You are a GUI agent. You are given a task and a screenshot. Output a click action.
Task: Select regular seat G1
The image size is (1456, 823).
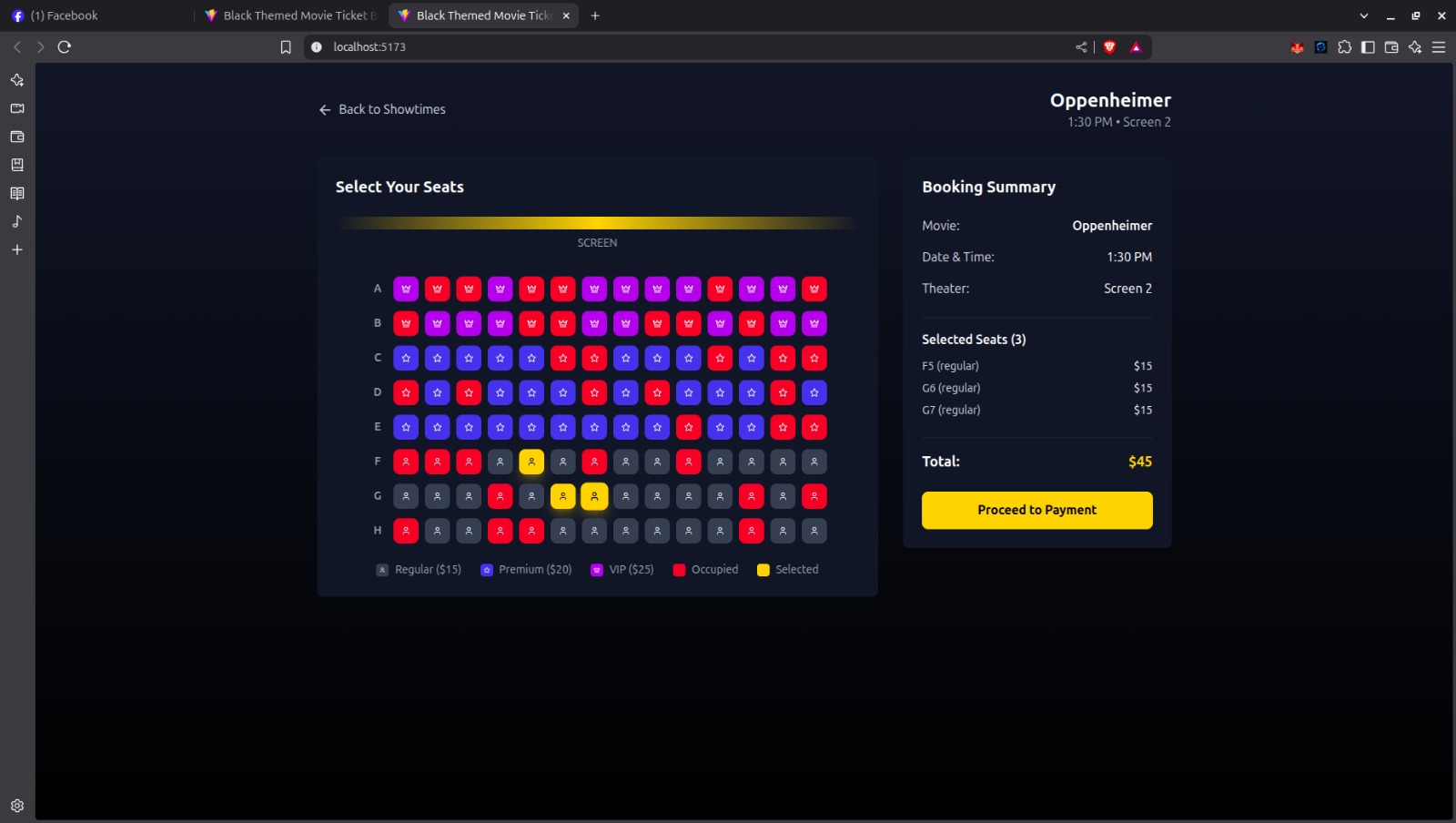tap(406, 496)
